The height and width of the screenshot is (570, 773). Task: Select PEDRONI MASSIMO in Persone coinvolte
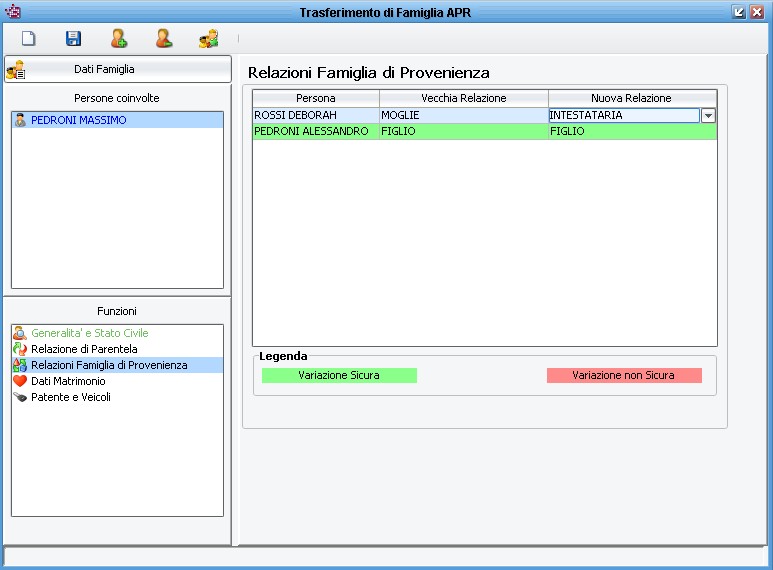click(117, 120)
